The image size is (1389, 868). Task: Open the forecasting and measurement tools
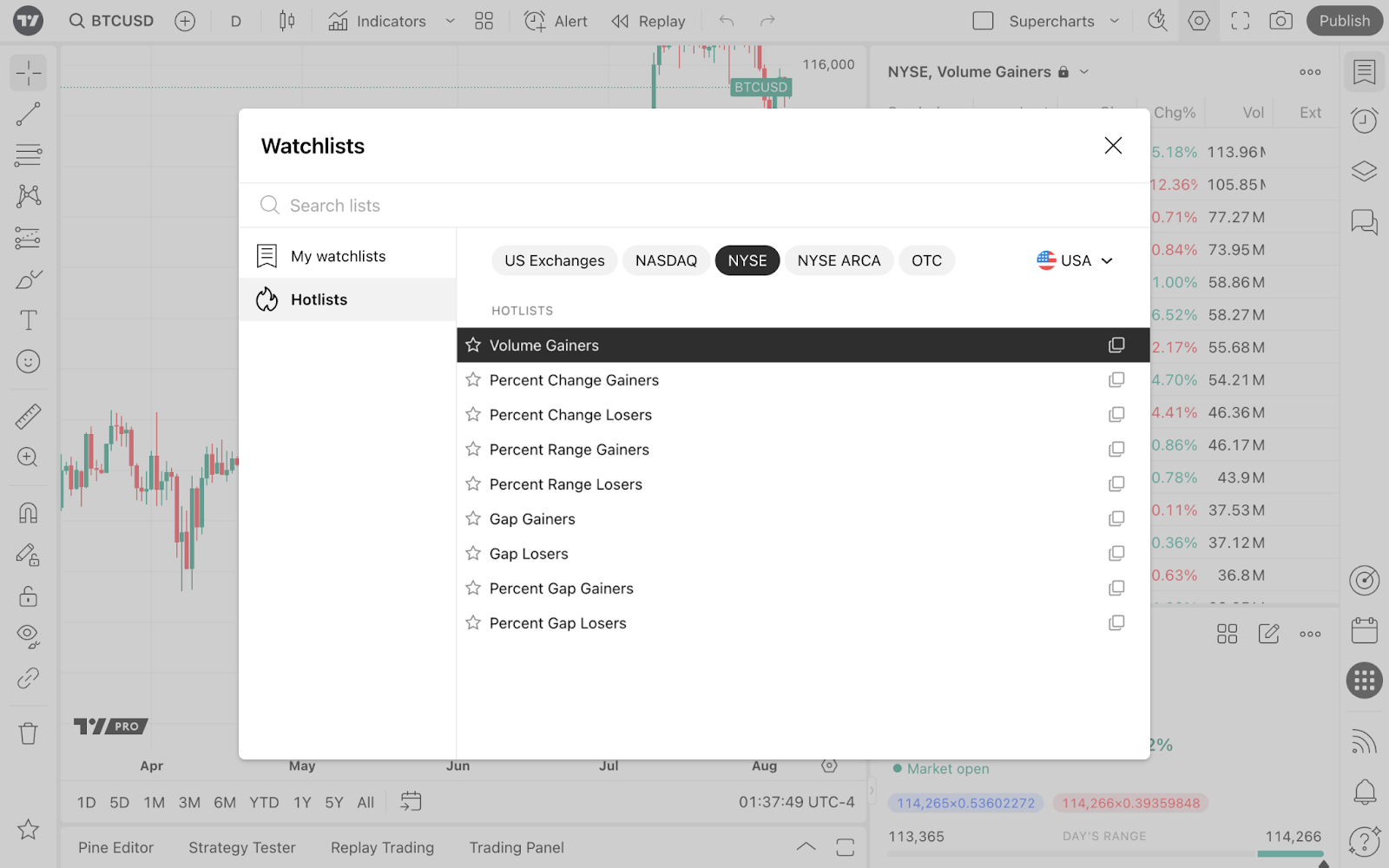pyautogui.click(x=29, y=238)
